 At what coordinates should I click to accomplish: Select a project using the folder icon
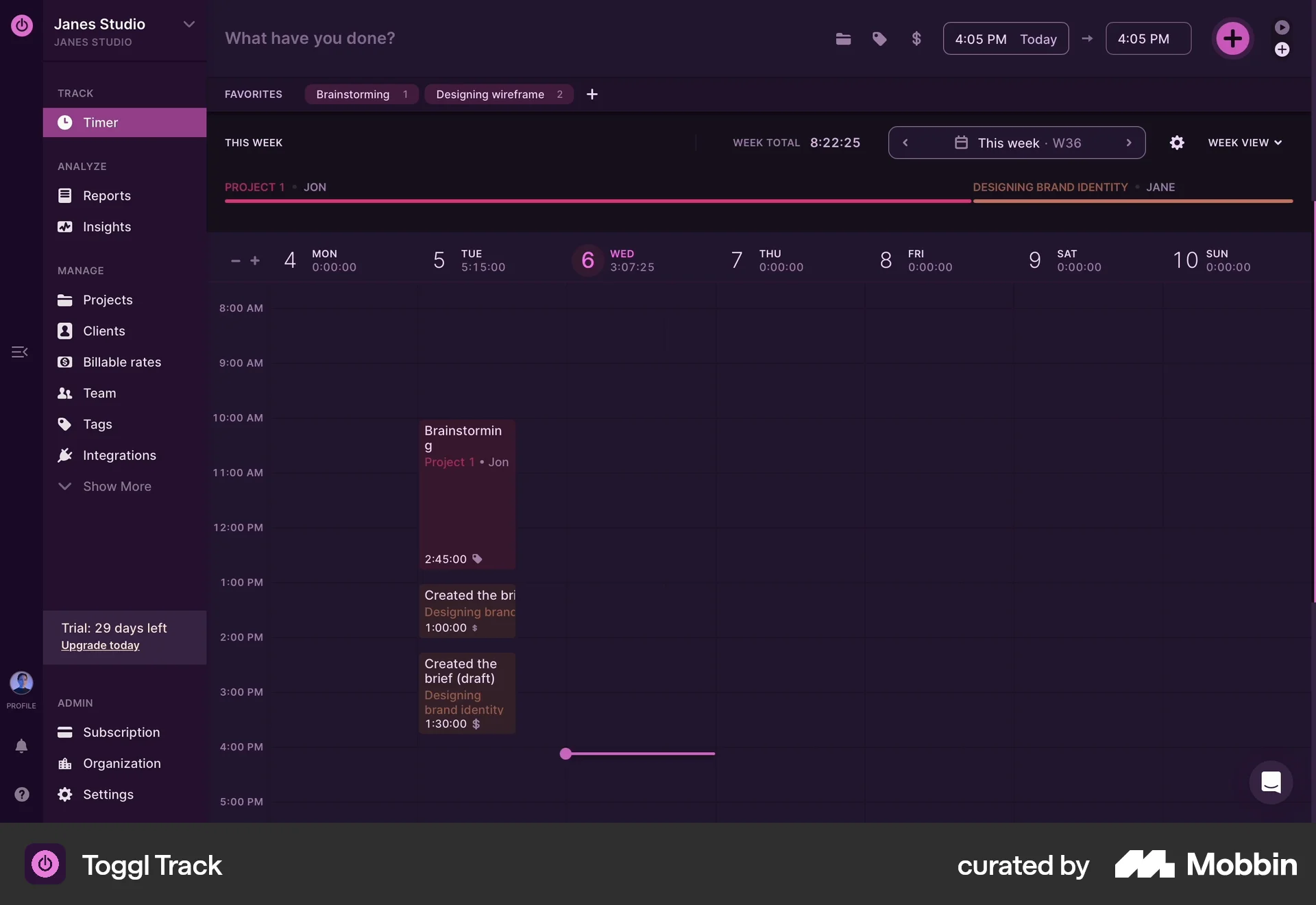[x=843, y=39]
